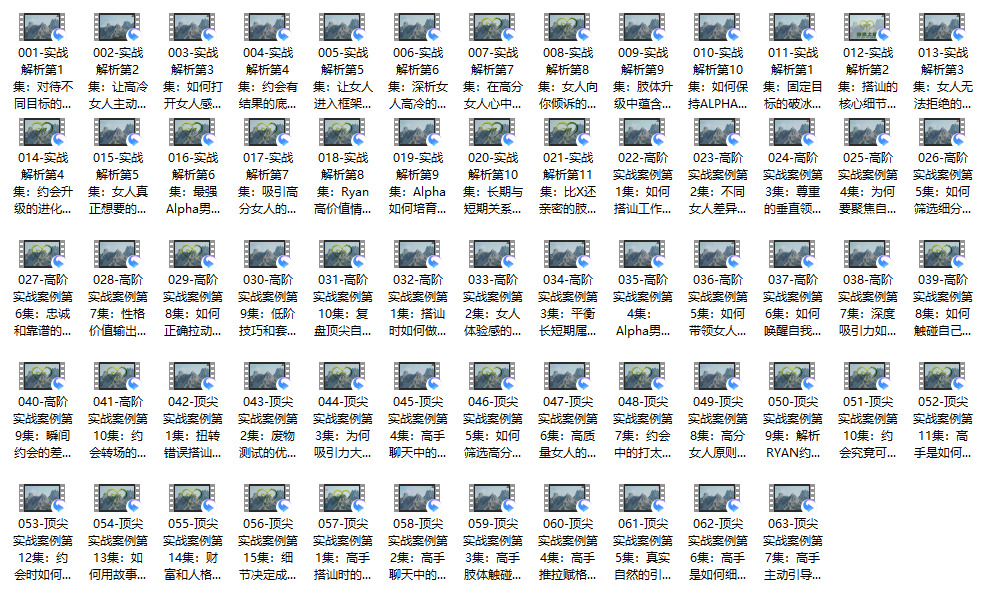The width and height of the screenshot is (981, 596).
Task: Select the 014-实战解析第4集 file icon
Action: (43, 133)
